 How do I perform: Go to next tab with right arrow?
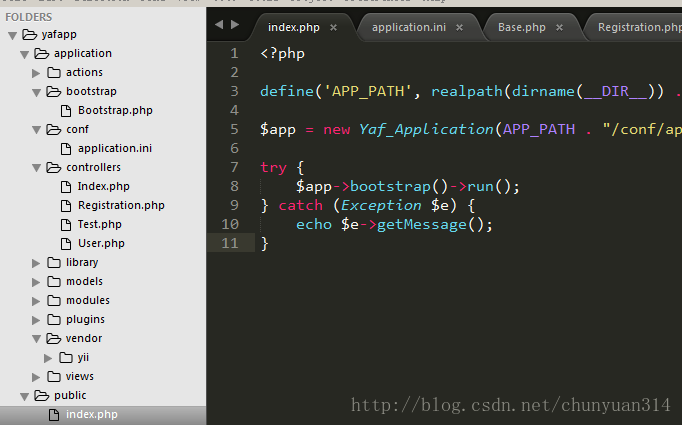point(235,25)
